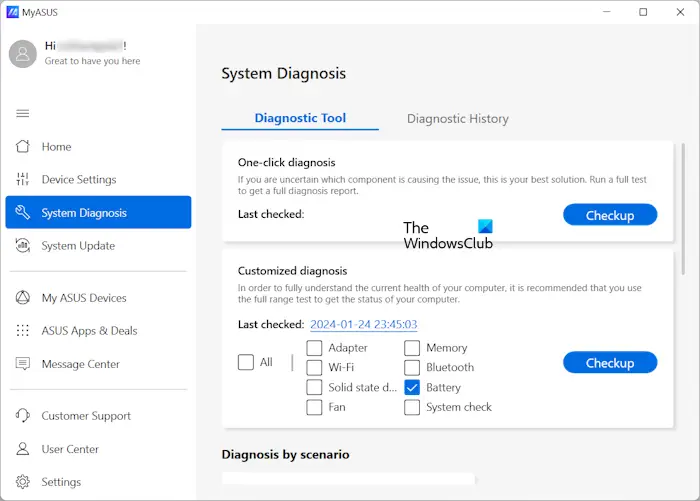Enable the Adapter checkbox
The image size is (700, 501).
[x=314, y=348]
